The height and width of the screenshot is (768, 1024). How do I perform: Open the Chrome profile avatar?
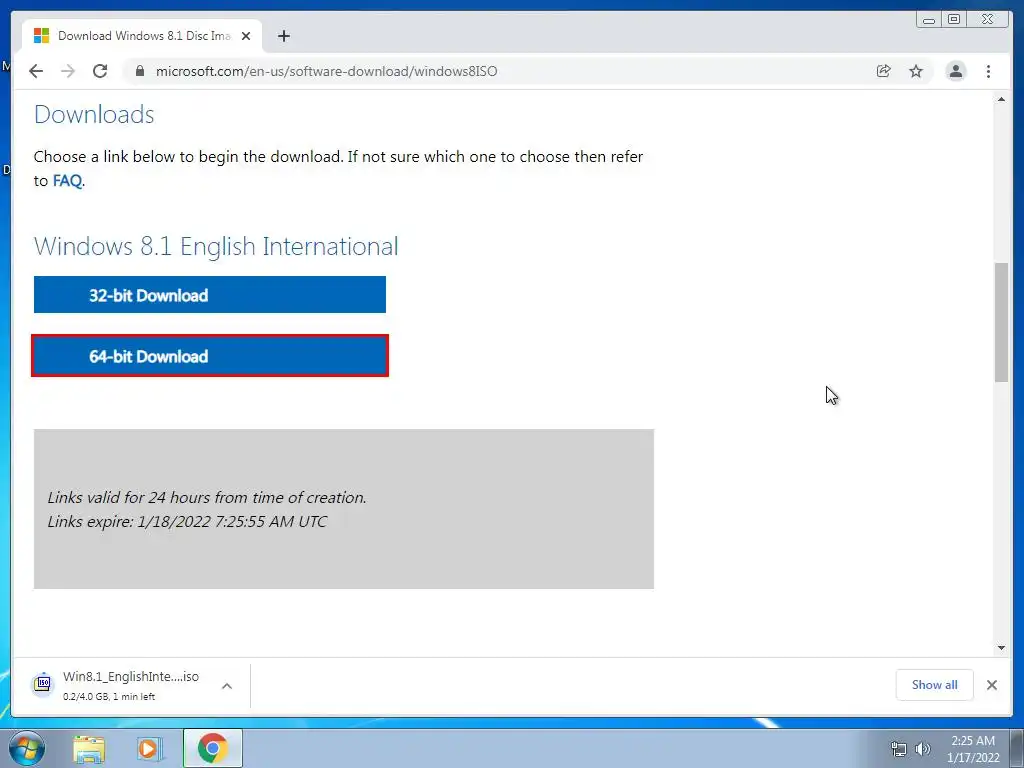coord(955,71)
